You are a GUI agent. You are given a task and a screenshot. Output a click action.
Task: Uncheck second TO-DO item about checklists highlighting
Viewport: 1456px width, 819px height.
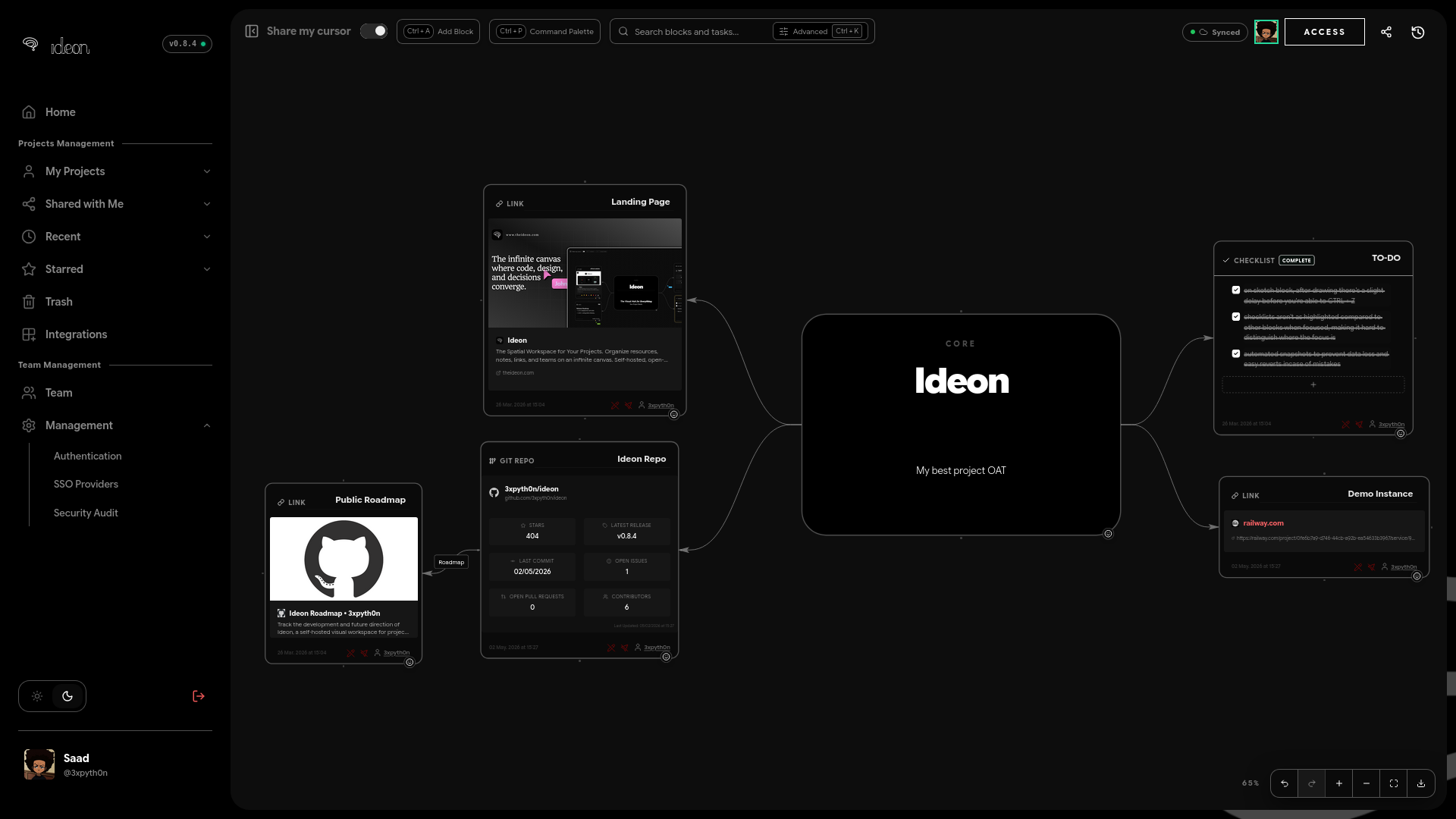pyautogui.click(x=1236, y=316)
